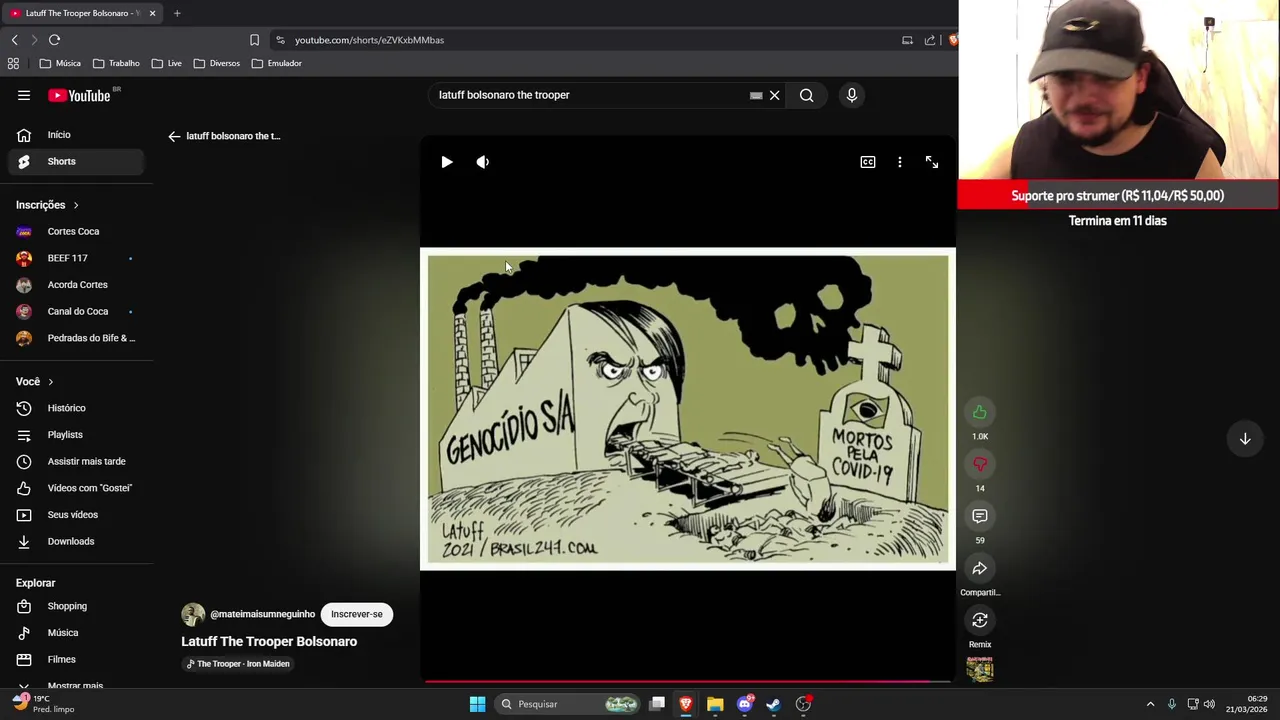Open the YouTube hamburger guide menu

pyautogui.click(x=24, y=95)
